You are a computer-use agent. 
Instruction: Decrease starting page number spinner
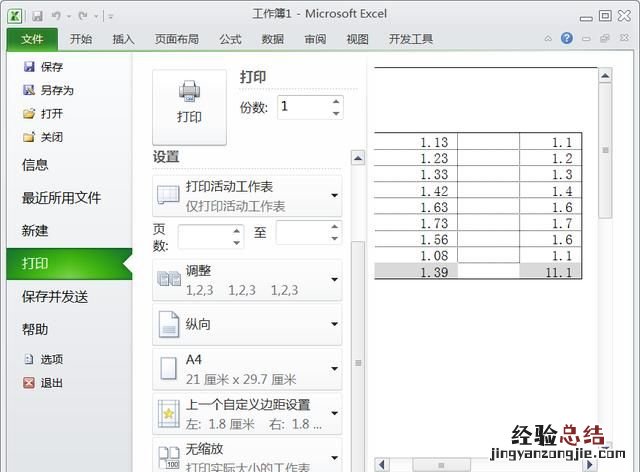[236, 243]
